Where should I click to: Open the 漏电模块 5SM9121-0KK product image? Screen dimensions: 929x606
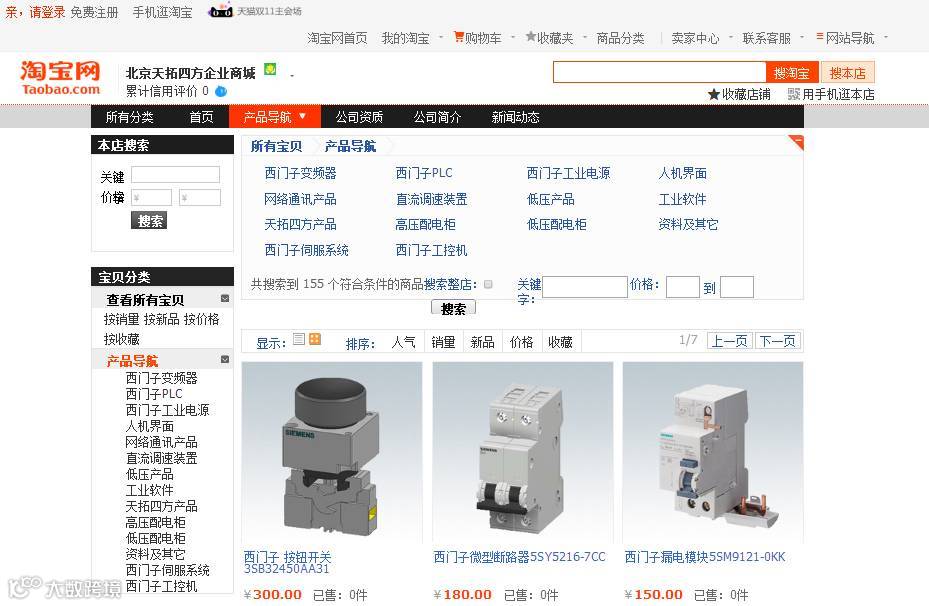click(x=713, y=453)
